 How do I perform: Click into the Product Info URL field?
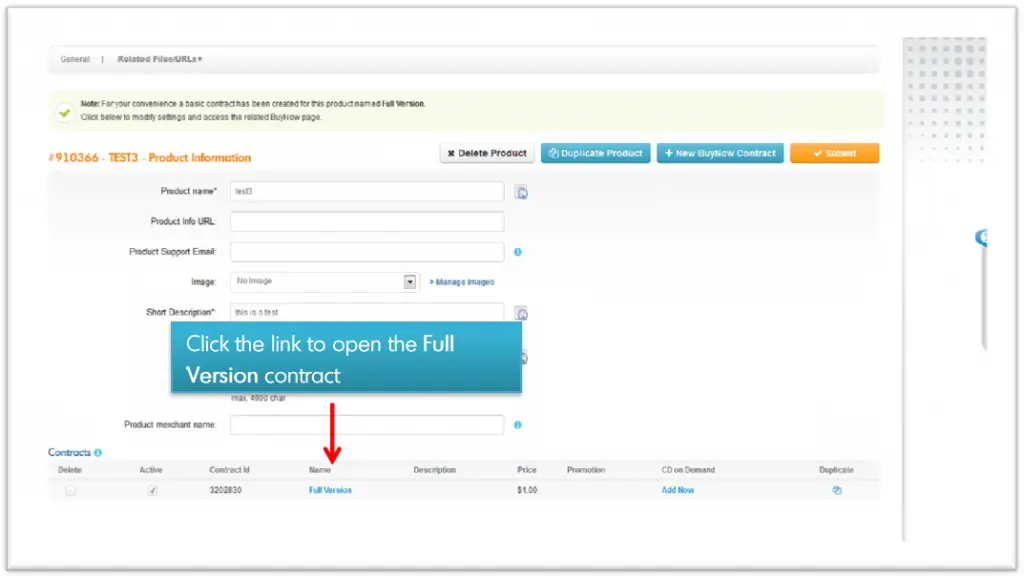[x=367, y=221]
